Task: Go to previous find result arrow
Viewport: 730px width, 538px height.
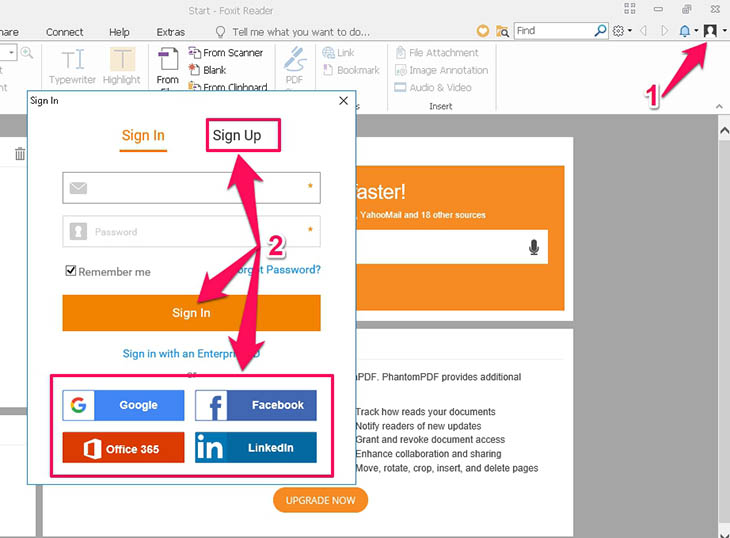Action: 643,31
